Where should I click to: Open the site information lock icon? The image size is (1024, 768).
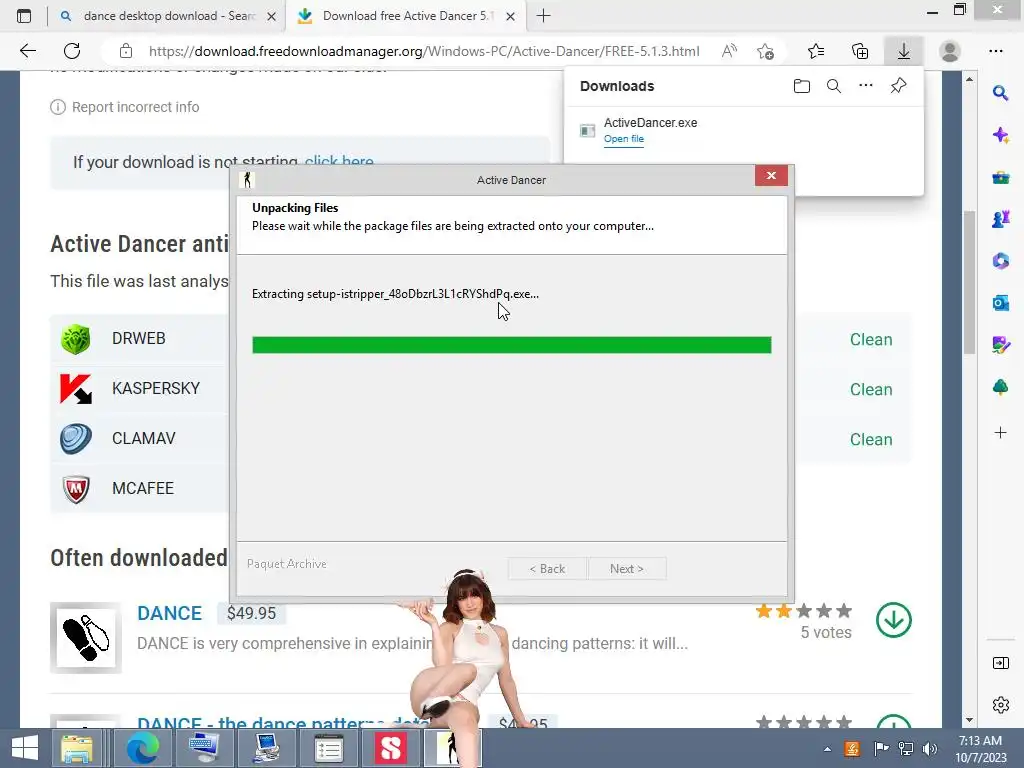[126, 51]
